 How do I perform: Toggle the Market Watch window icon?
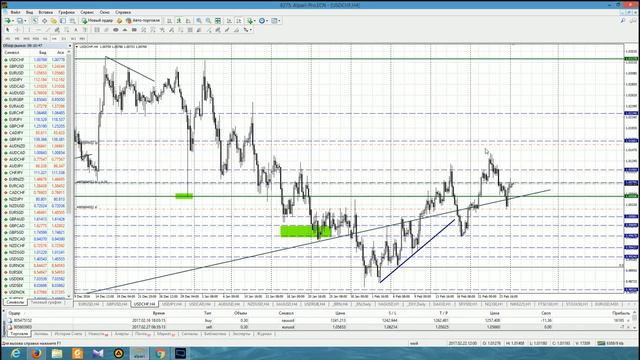35,20
